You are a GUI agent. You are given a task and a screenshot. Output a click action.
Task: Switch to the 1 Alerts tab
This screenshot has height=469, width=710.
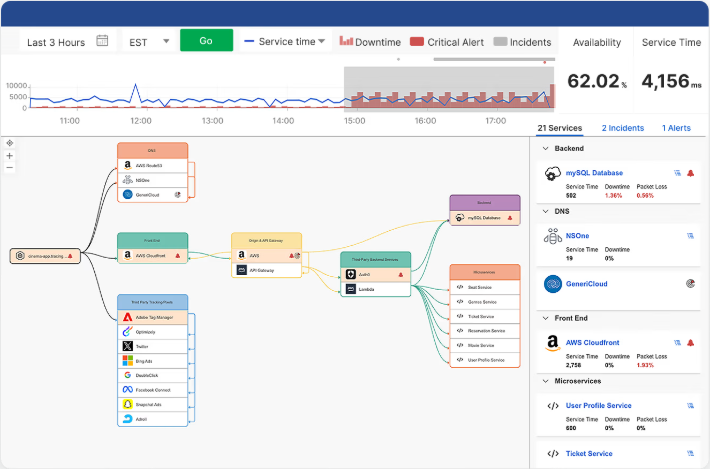point(676,128)
